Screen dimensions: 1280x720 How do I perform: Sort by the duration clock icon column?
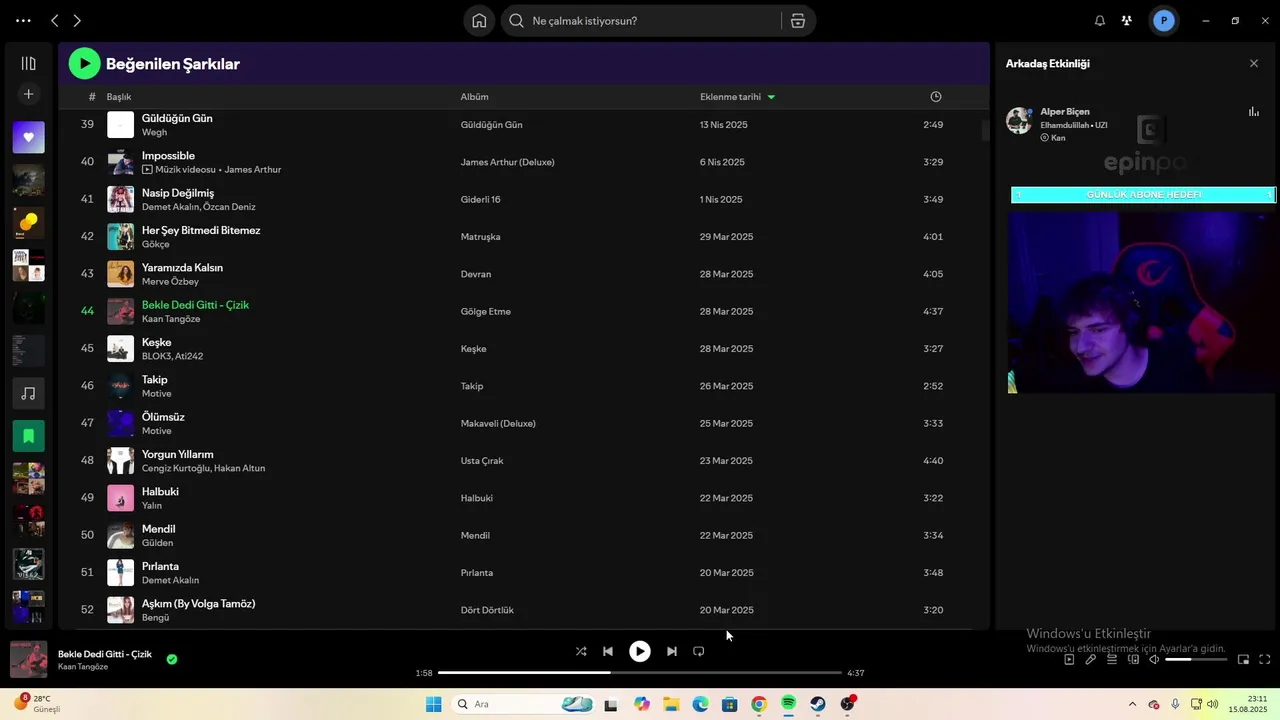pos(936,97)
